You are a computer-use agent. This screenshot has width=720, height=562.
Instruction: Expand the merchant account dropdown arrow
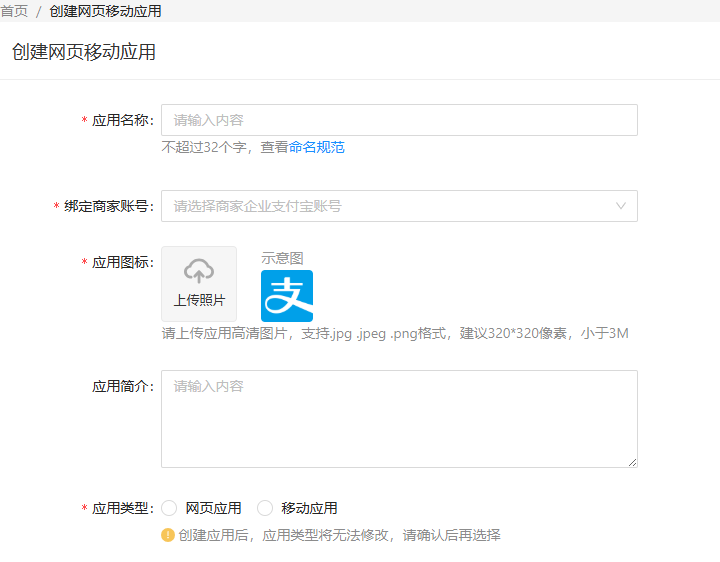click(621, 206)
